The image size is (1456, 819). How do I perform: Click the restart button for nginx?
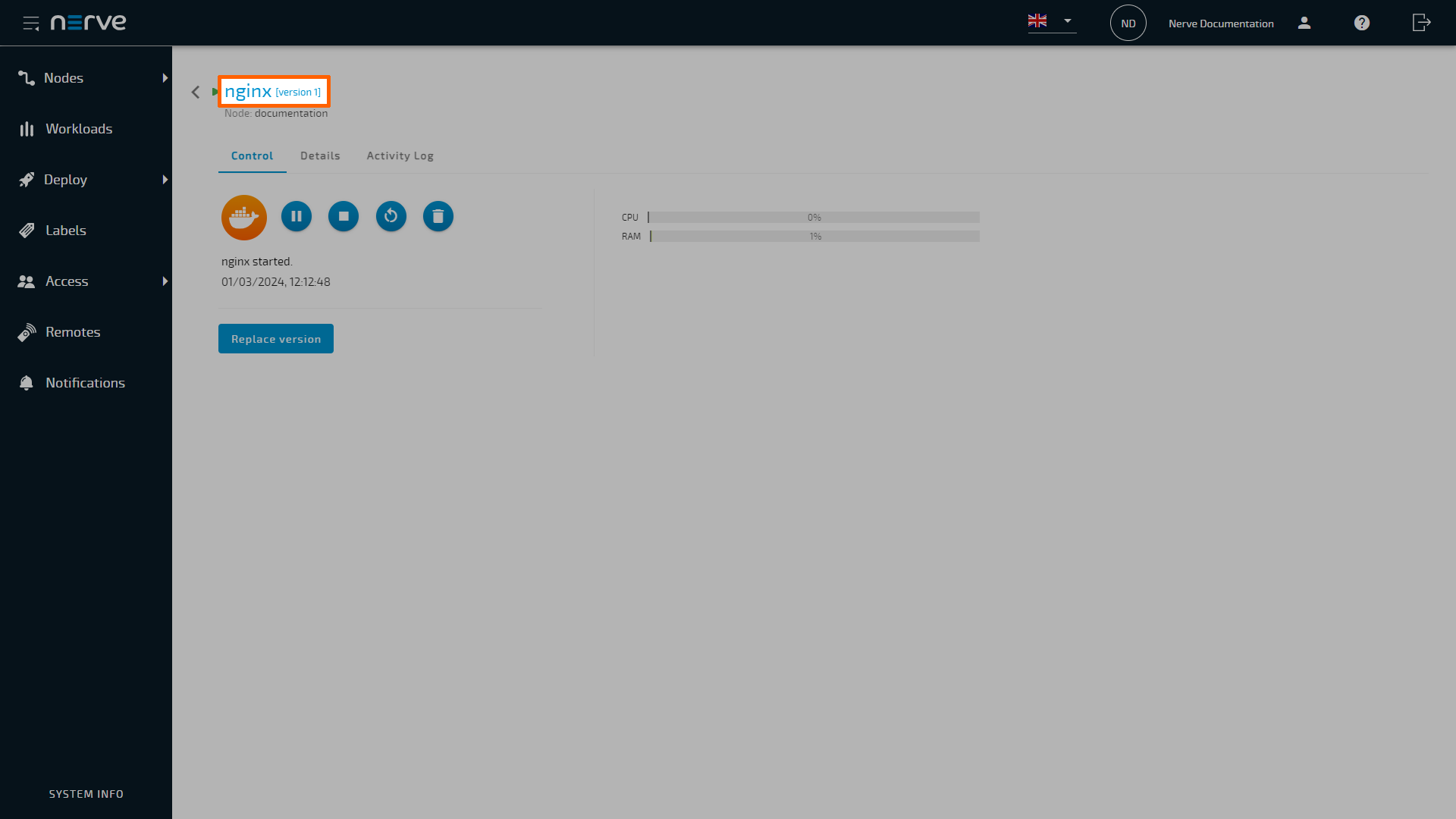391,216
